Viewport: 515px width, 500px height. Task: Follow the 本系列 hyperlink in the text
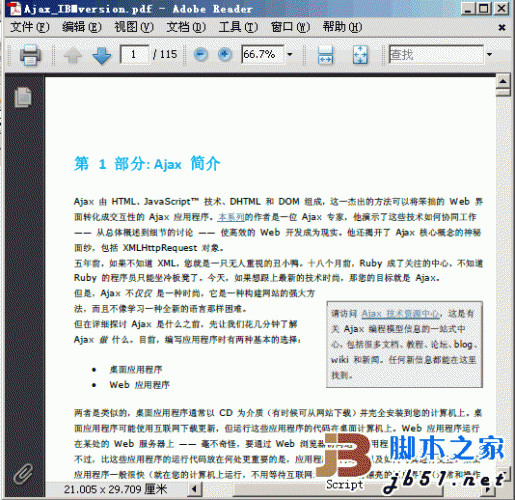[x=231, y=217]
